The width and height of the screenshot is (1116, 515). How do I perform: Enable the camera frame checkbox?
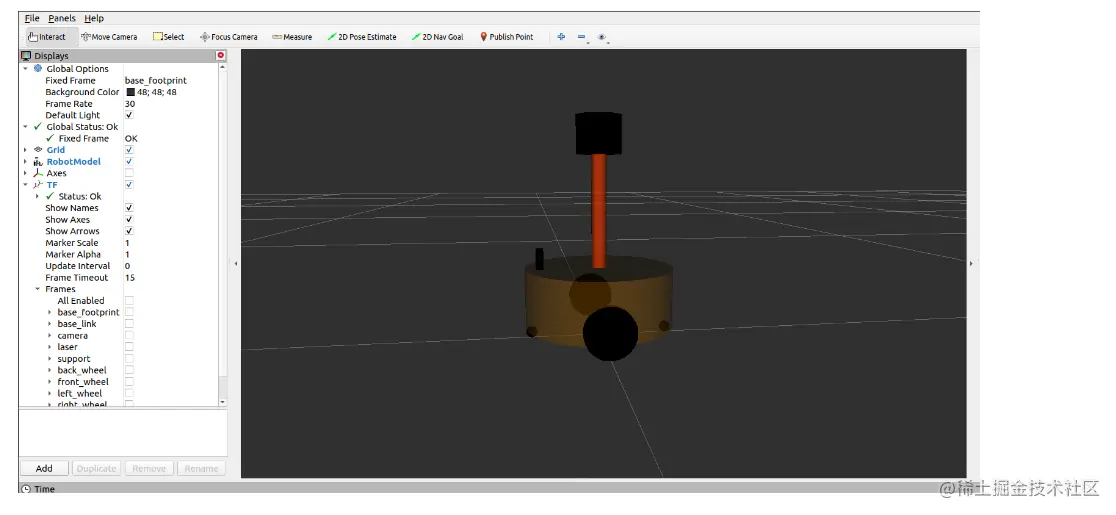[x=129, y=335]
